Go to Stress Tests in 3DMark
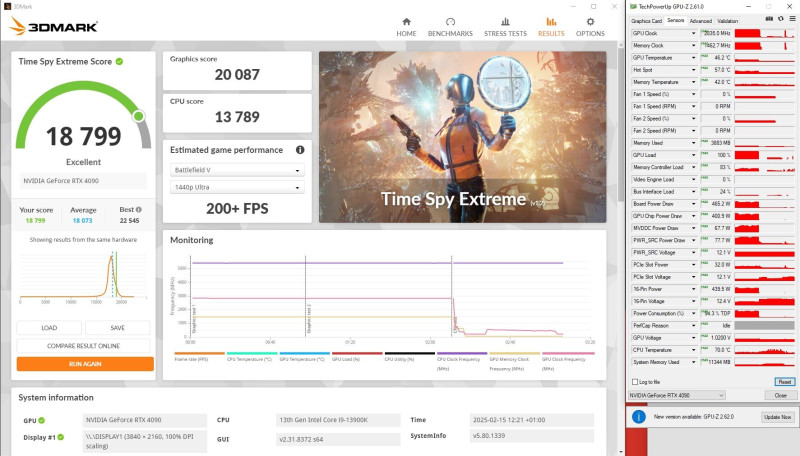The height and width of the screenshot is (456, 800). tap(505, 27)
